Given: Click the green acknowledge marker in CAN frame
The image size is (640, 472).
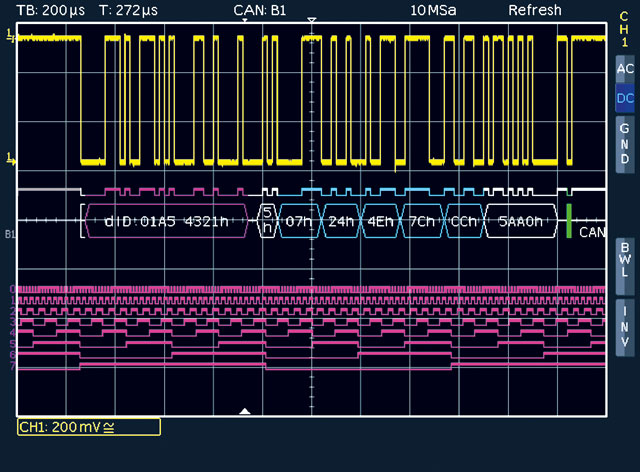Looking at the screenshot, I should (569, 221).
